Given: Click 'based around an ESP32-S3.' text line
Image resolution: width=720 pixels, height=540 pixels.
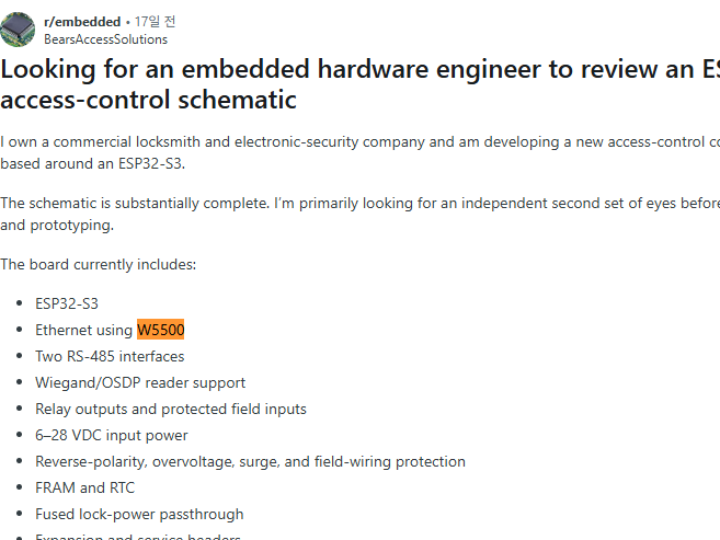Looking at the screenshot, I should [x=93, y=164].
